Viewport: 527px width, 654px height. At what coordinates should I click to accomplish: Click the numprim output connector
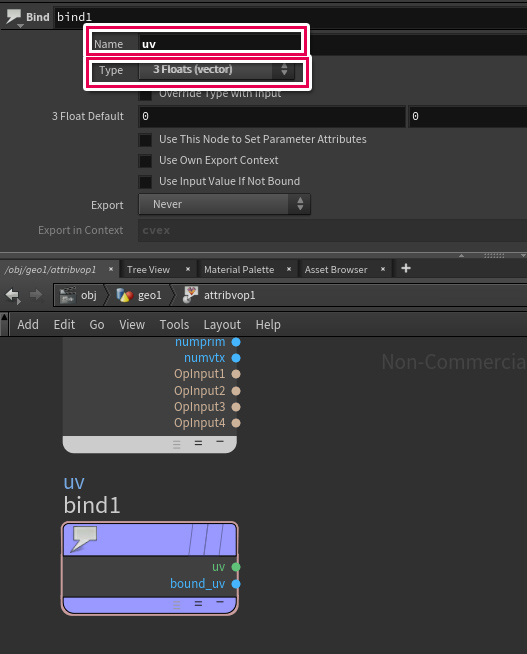[236, 342]
